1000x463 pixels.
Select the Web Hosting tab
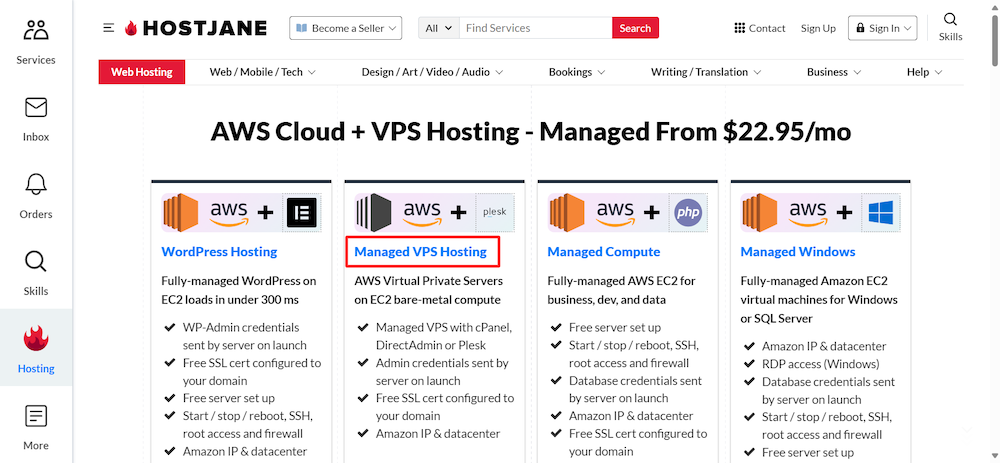tap(142, 72)
